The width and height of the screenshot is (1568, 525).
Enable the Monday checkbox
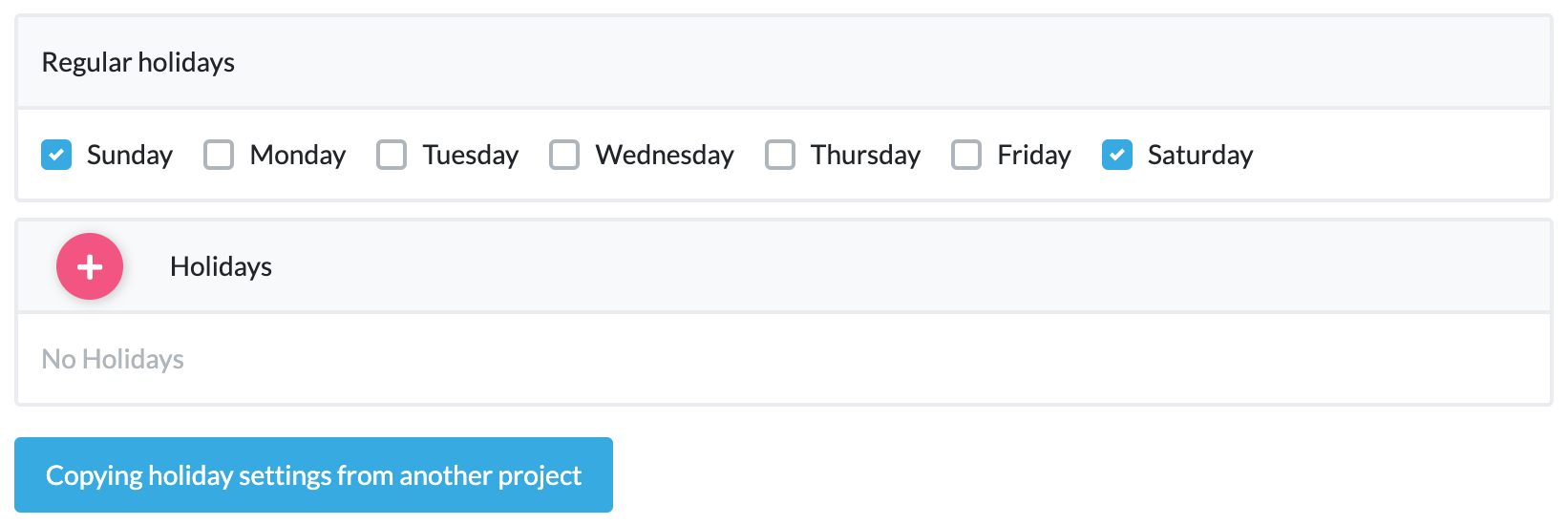pyautogui.click(x=219, y=155)
